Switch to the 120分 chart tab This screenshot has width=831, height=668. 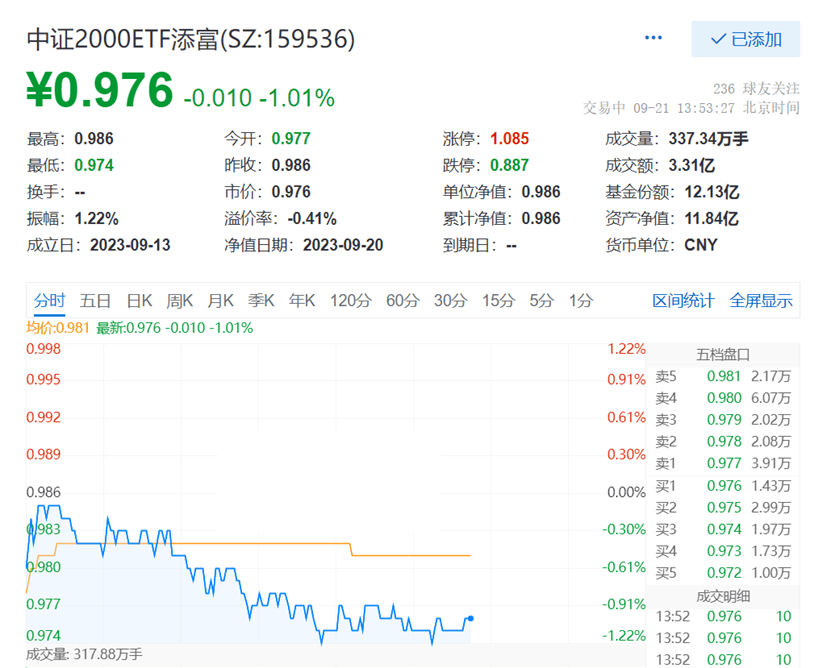[350, 301]
